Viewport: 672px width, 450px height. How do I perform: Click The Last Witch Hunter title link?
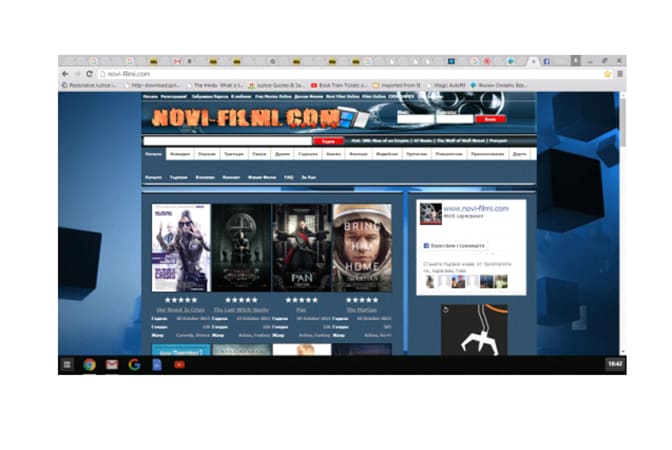coord(241,309)
